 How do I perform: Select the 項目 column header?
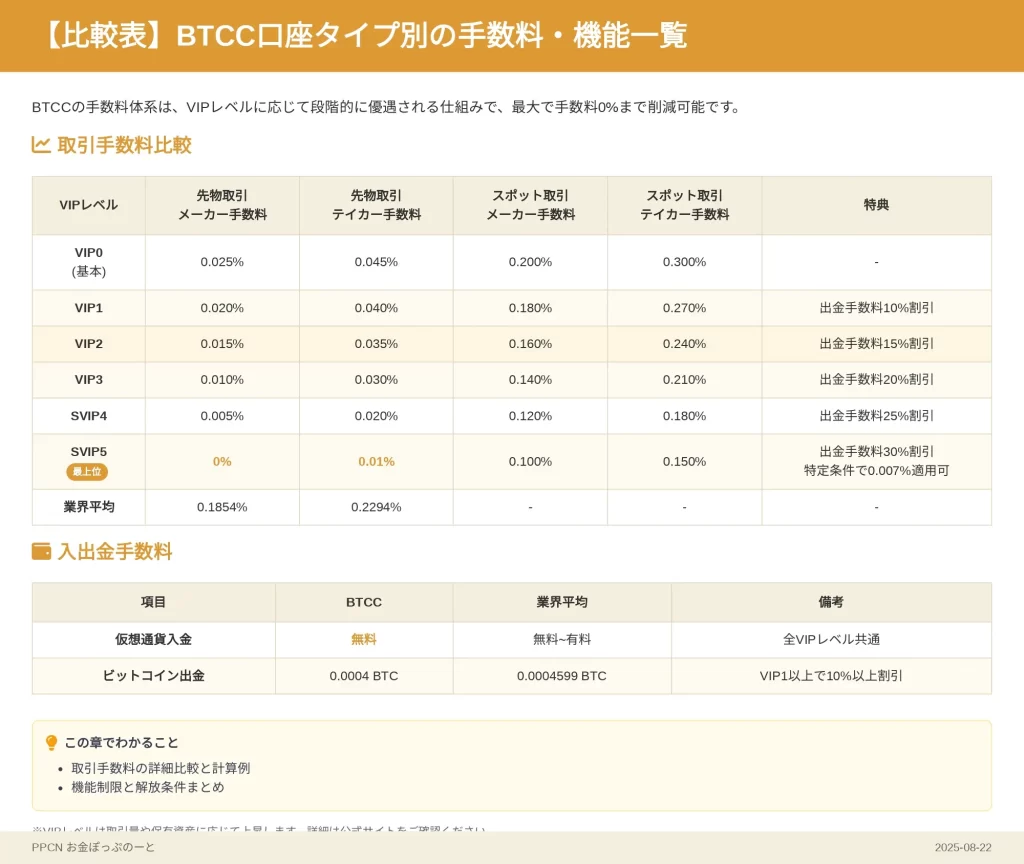pyautogui.click(x=153, y=602)
